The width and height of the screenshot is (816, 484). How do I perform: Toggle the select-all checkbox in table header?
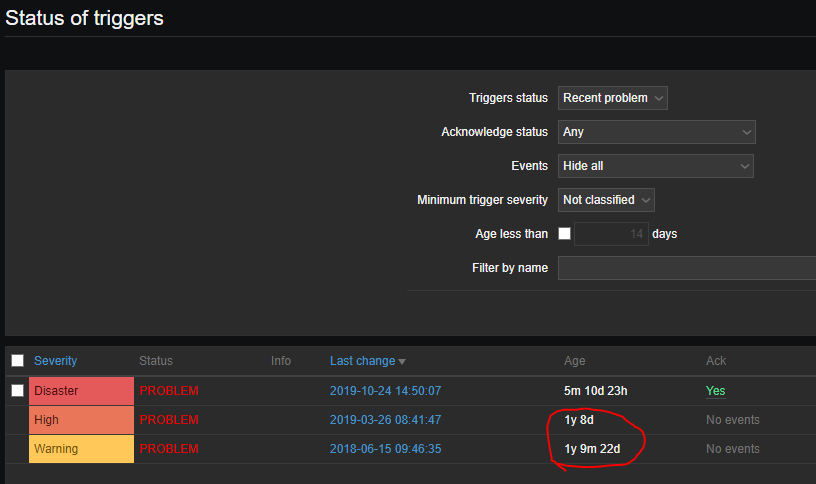(x=18, y=361)
